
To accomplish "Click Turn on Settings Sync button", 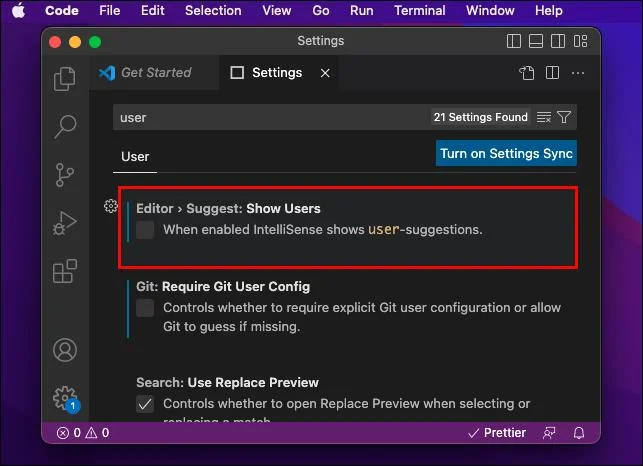I will (x=506, y=153).
